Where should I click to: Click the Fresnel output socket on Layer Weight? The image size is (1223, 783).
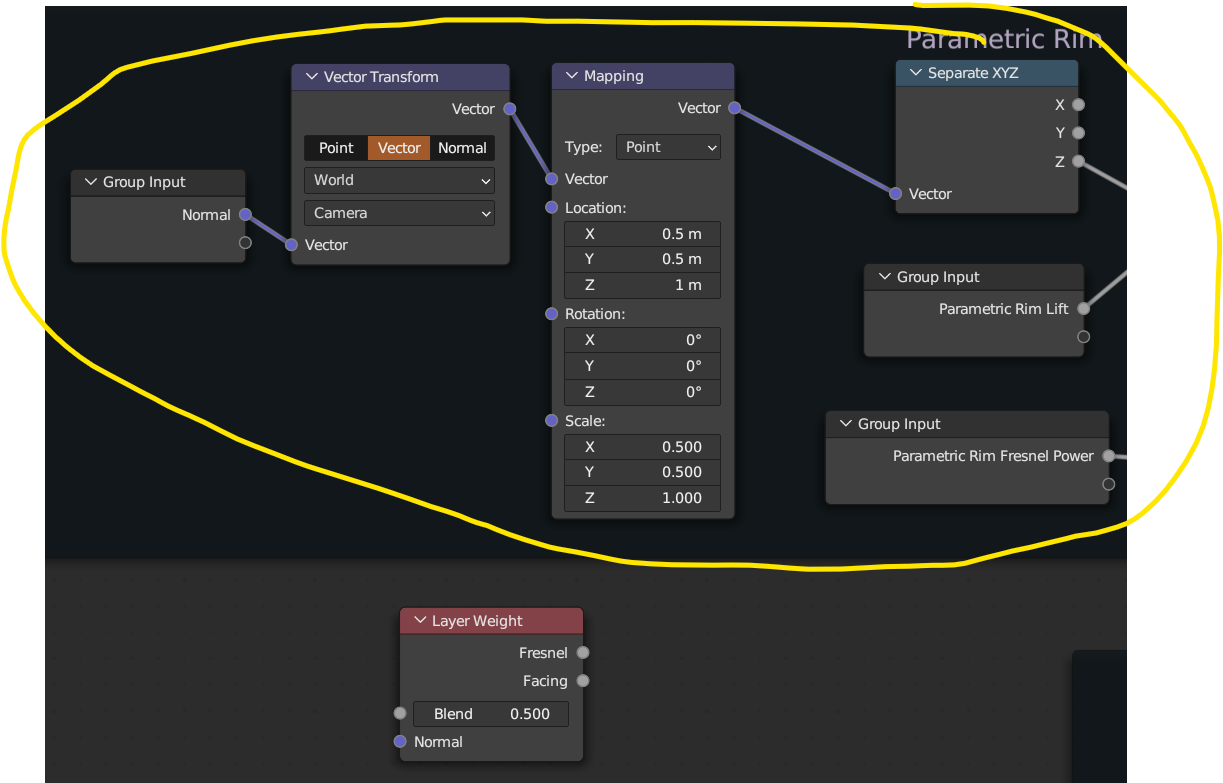[582, 652]
